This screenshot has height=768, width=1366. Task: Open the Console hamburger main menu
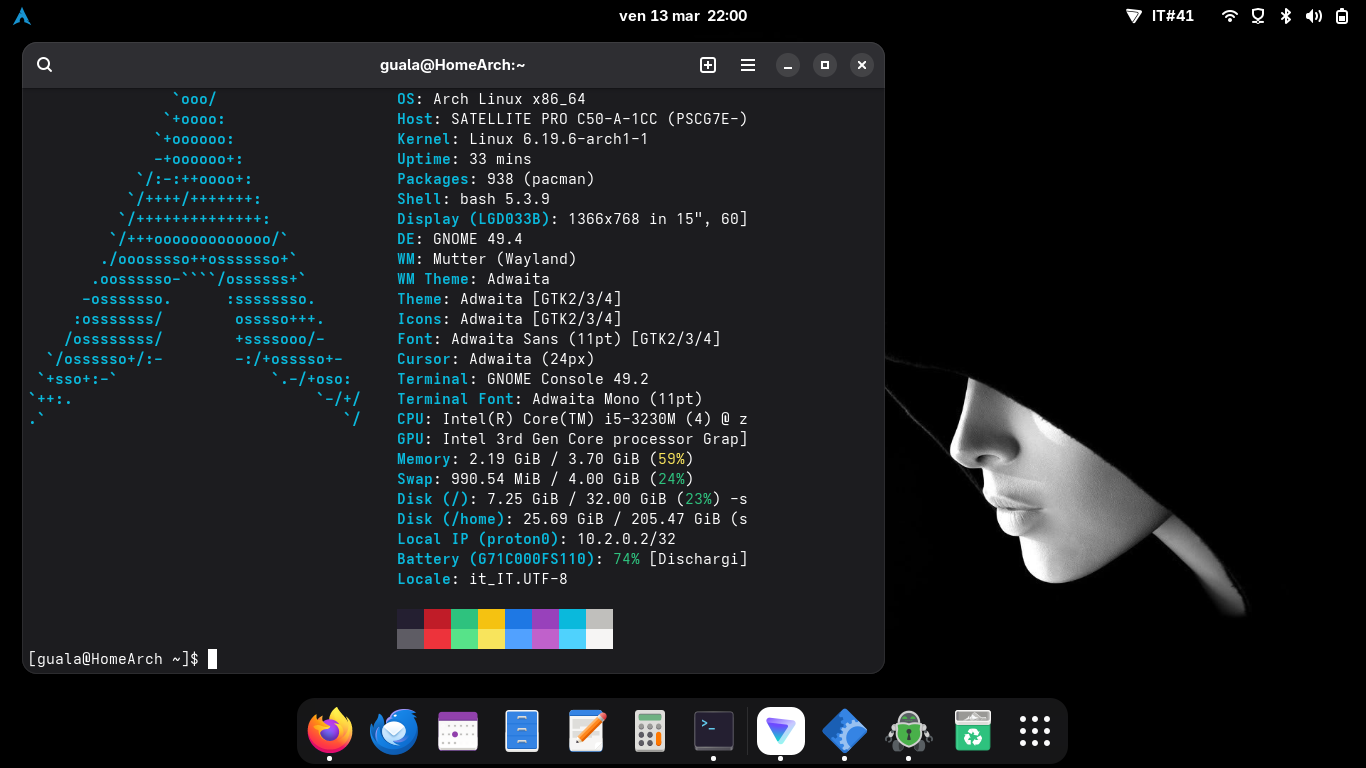(748, 65)
